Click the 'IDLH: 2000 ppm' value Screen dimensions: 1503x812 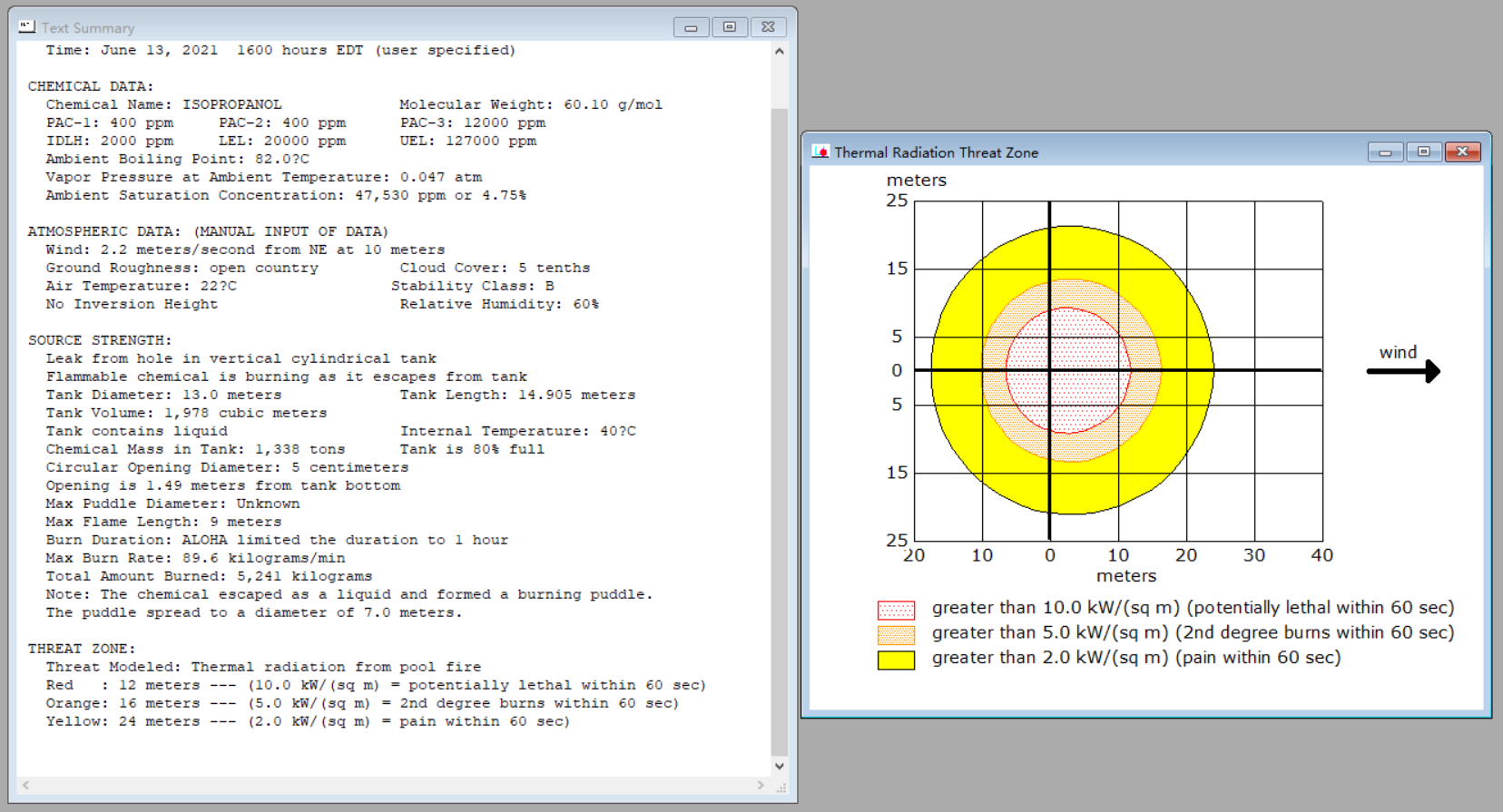(109, 141)
